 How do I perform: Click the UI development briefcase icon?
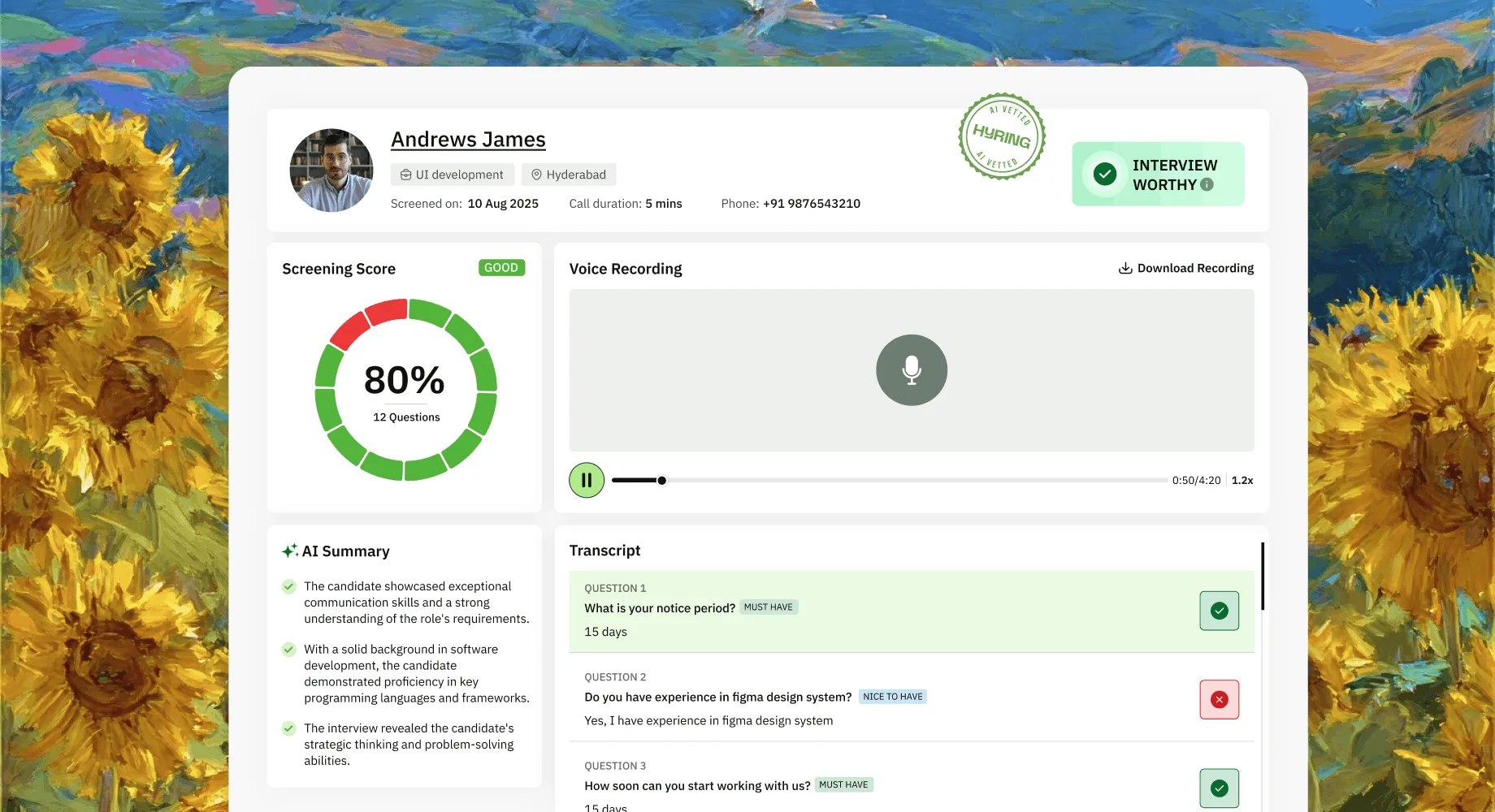click(x=405, y=175)
